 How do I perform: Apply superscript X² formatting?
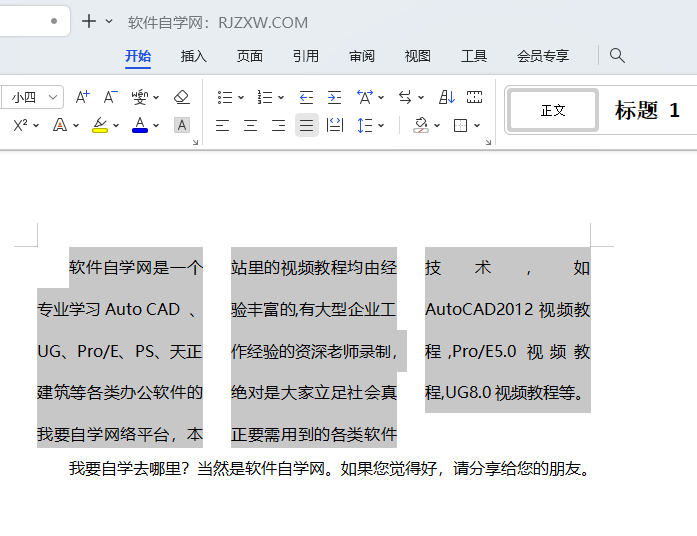pos(20,125)
